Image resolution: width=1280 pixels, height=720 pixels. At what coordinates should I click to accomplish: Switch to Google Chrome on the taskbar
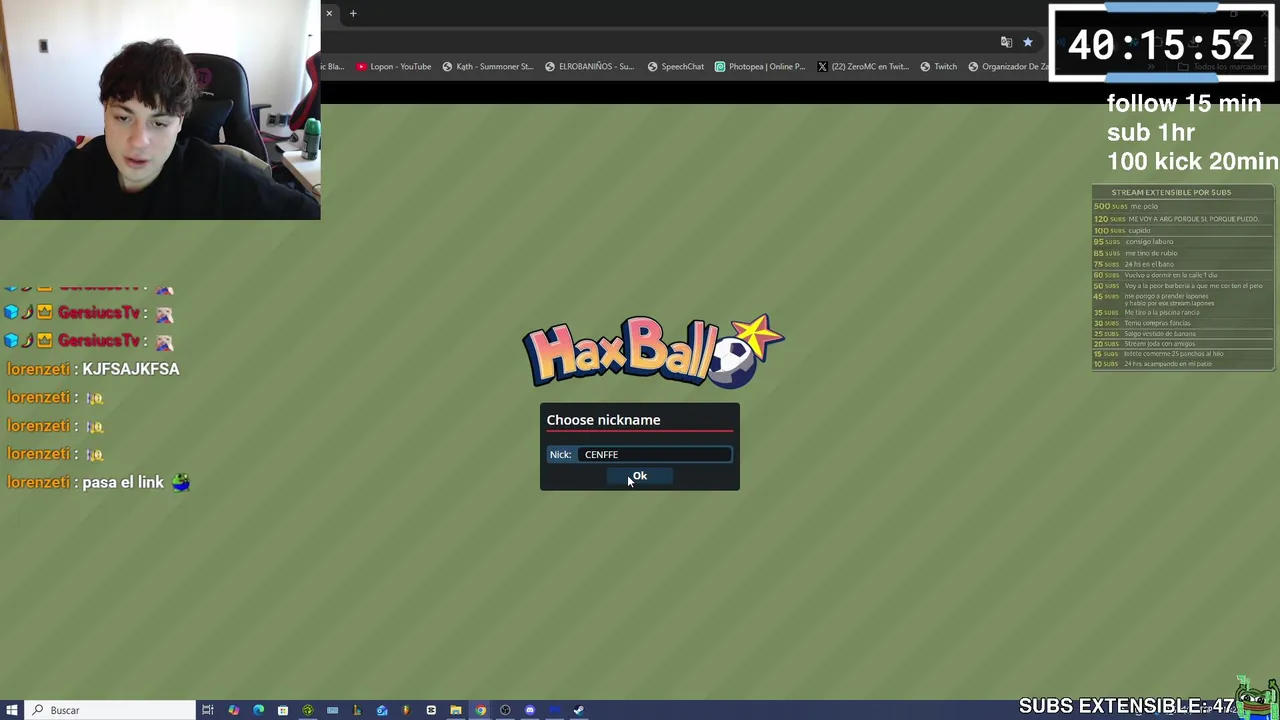coord(481,710)
